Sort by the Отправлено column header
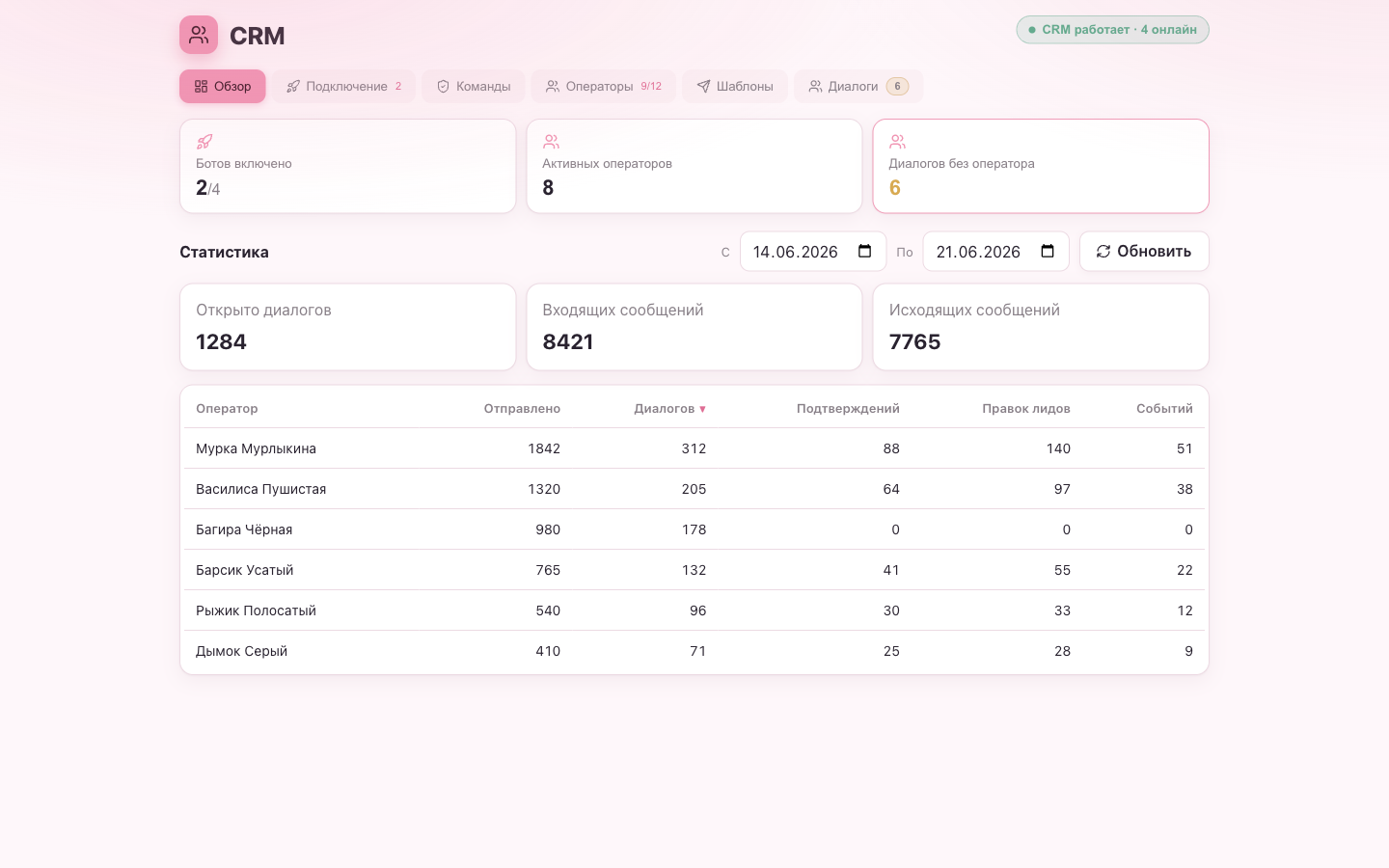 (x=522, y=409)
